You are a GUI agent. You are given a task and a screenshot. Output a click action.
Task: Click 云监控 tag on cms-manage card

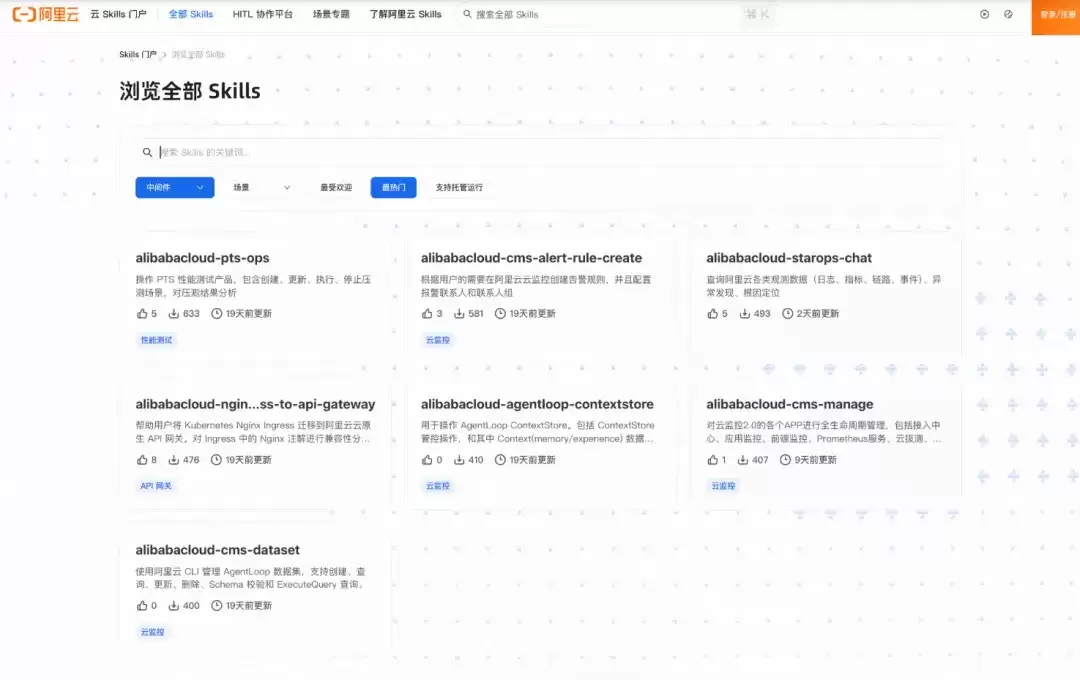pyautogui.click(x=723, y=486)
